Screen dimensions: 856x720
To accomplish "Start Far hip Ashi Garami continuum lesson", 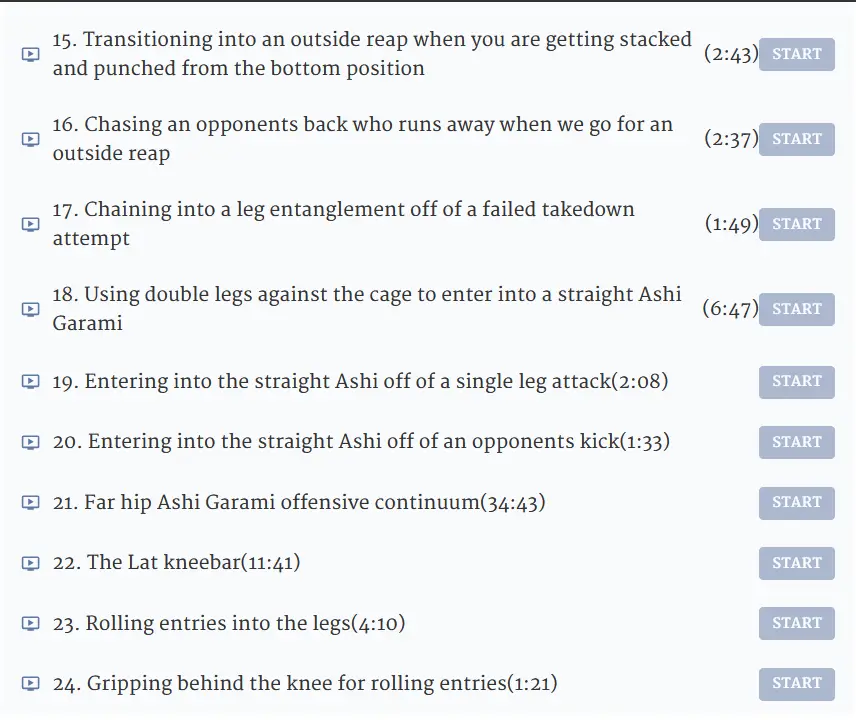I will point(796,503).
